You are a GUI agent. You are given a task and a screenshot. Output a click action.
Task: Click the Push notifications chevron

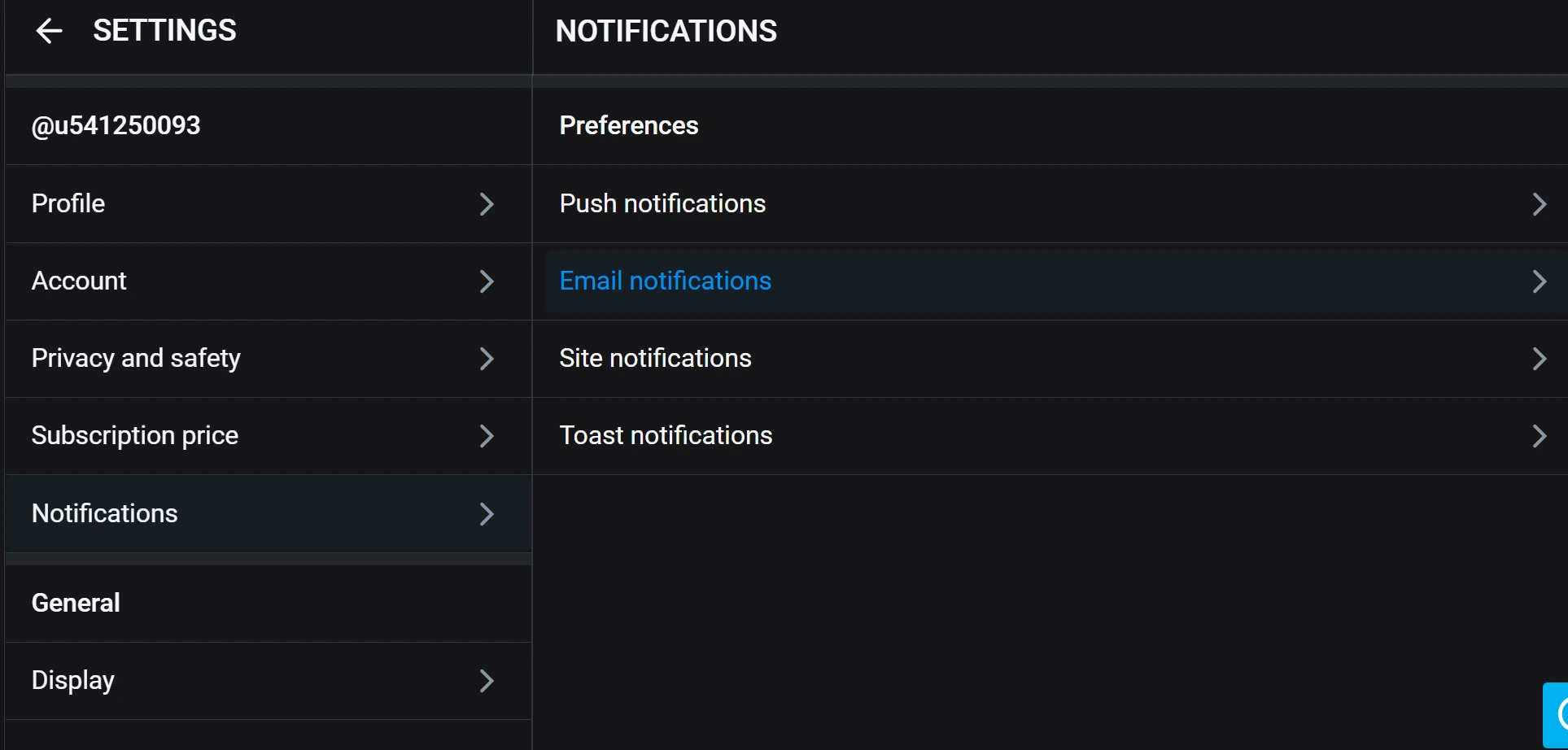point(1539,204)
